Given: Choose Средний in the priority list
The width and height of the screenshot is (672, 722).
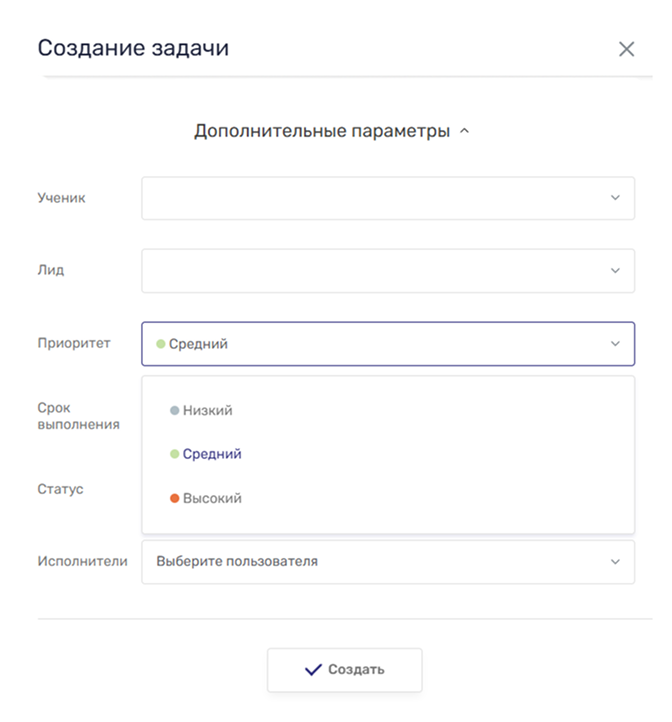Looking at the screenshot, I should pyautogui.click(x=212, y=454).
